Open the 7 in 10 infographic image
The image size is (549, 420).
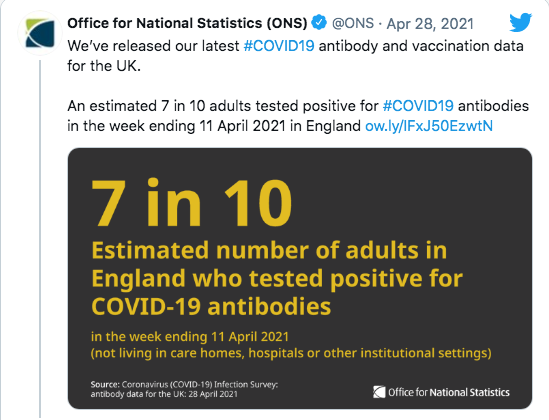tap(300, 278)
